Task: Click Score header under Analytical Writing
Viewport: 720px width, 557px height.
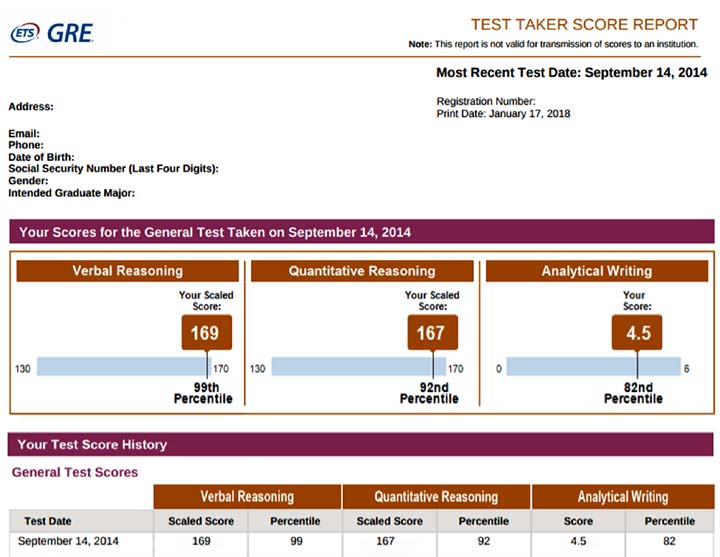Action: click(x=579, y=521)
